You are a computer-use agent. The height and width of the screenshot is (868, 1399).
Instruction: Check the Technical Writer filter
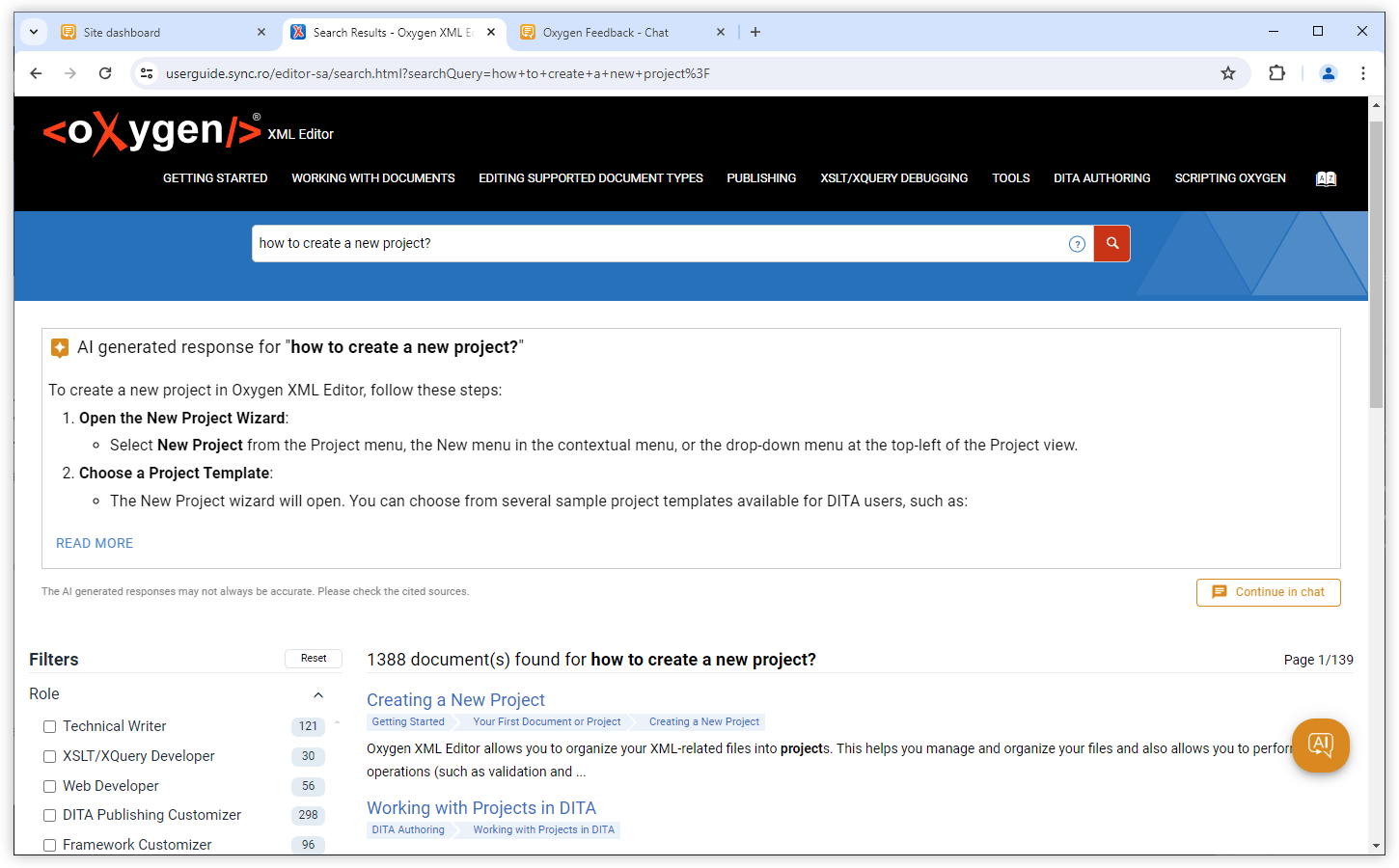pos(49,726)
